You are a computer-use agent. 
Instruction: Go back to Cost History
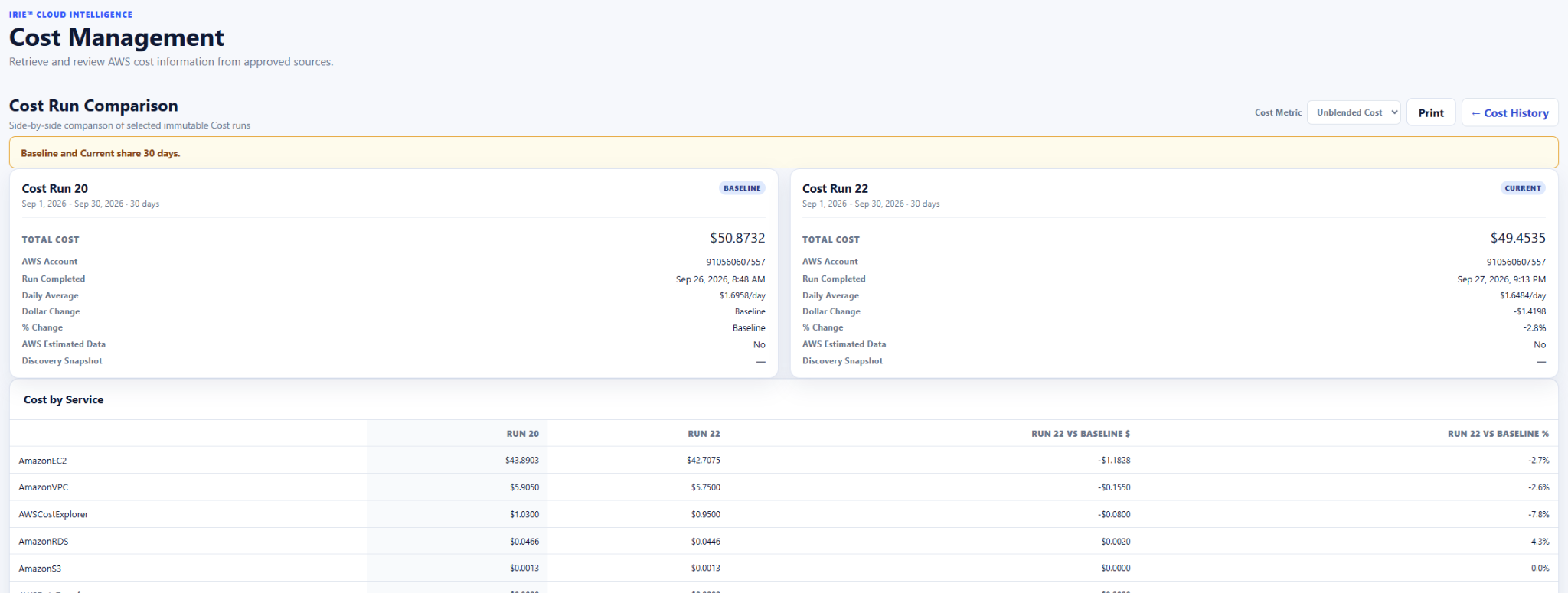point(1510,112)
